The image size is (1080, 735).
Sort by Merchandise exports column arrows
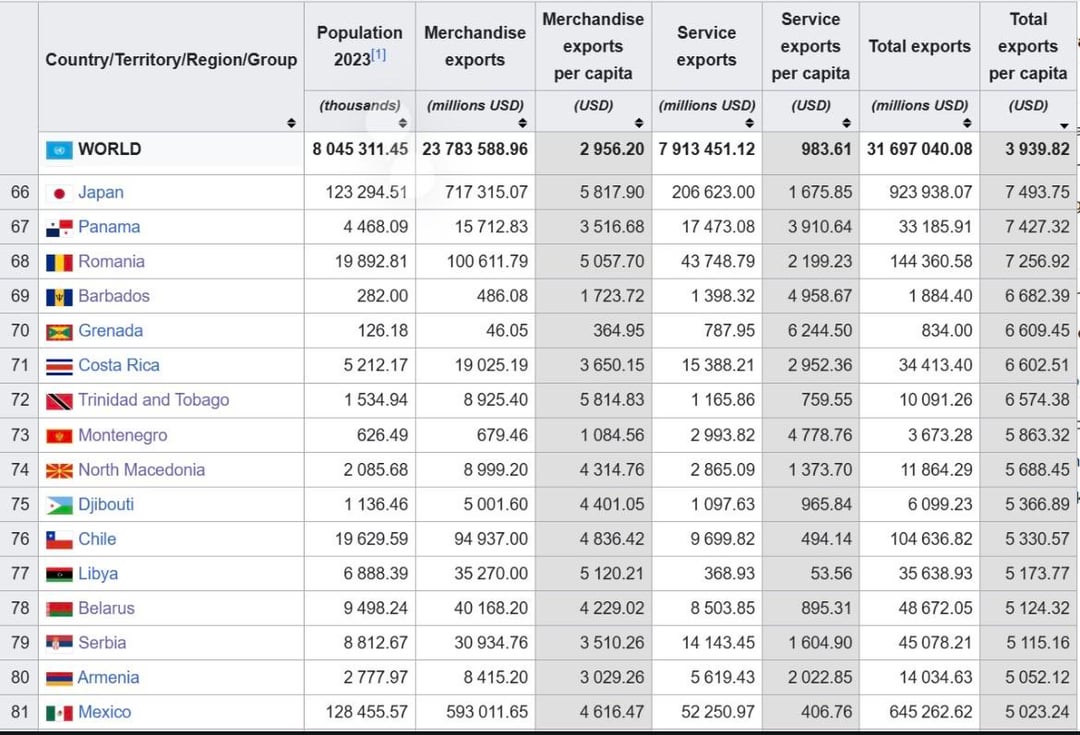pyautogui.click(x=522, y=123)
